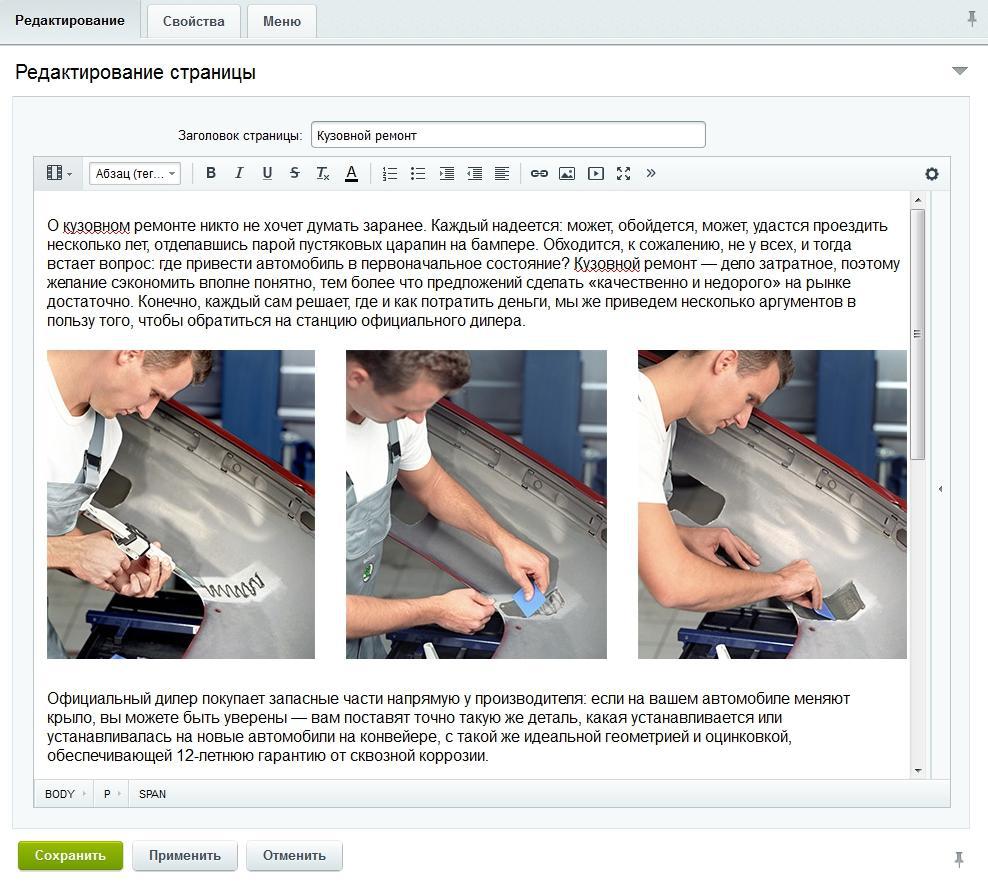Apply strikethrough formatting

point(294,173)
